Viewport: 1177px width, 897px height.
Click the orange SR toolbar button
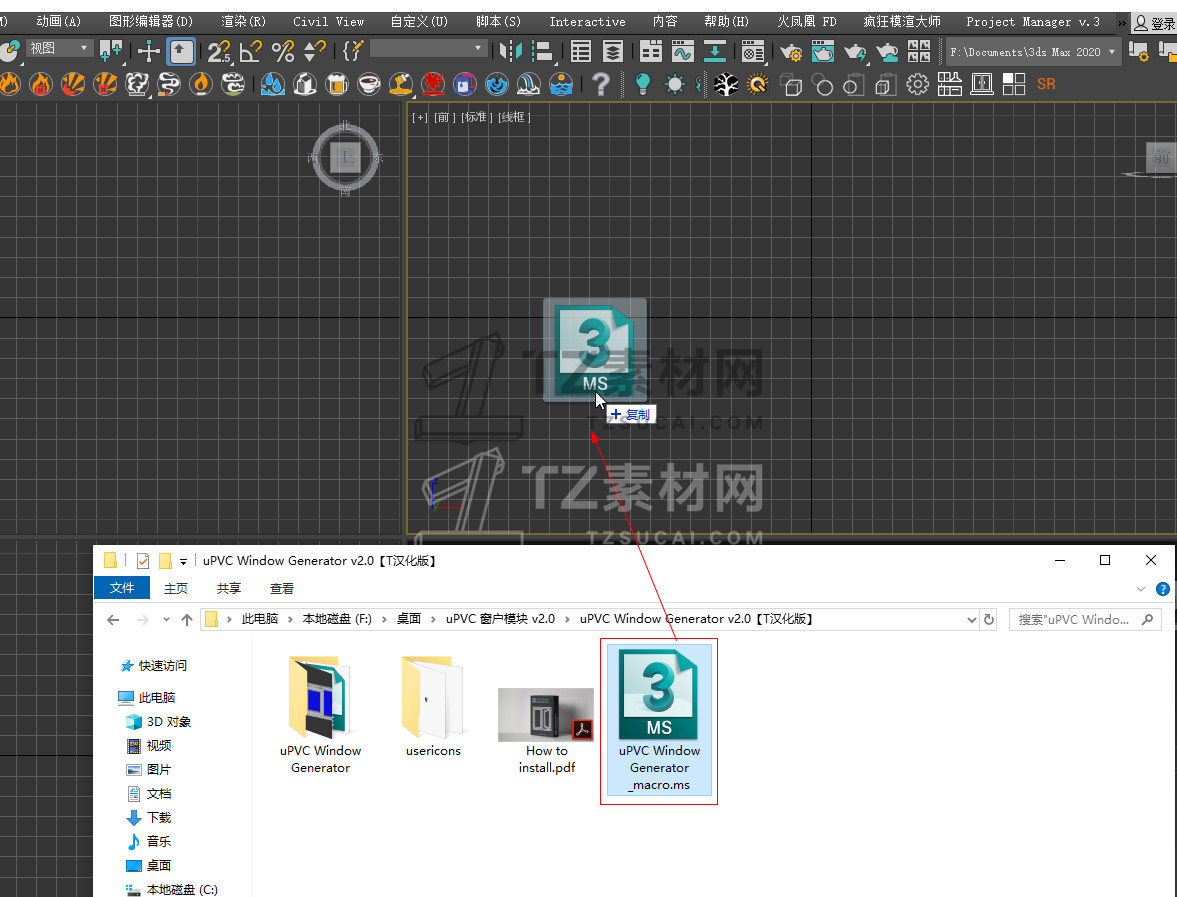tap(1046, 84)
